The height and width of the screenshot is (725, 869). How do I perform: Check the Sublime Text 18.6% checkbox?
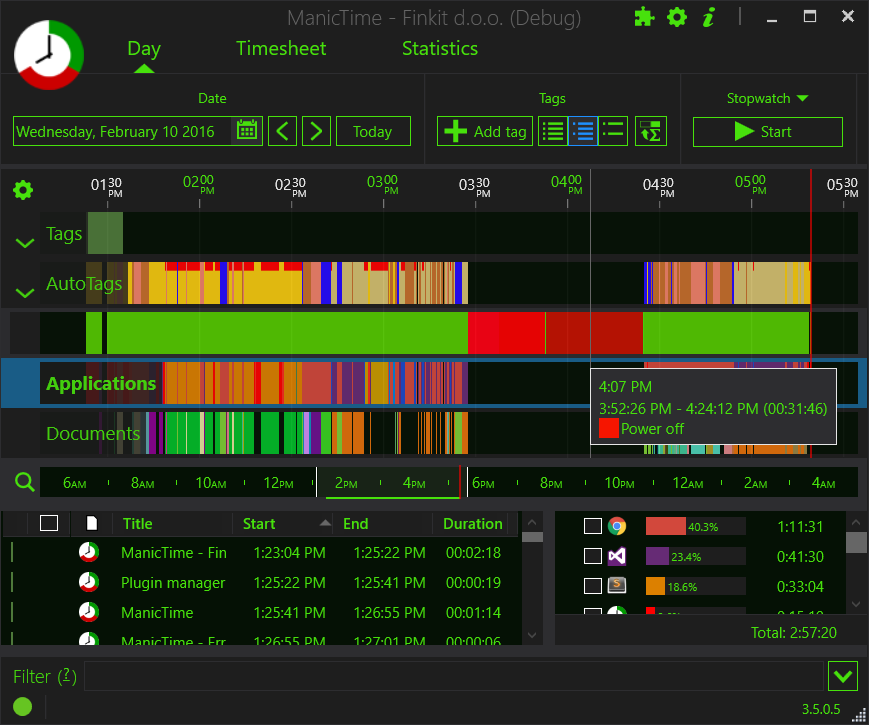[x=593, y=585]
